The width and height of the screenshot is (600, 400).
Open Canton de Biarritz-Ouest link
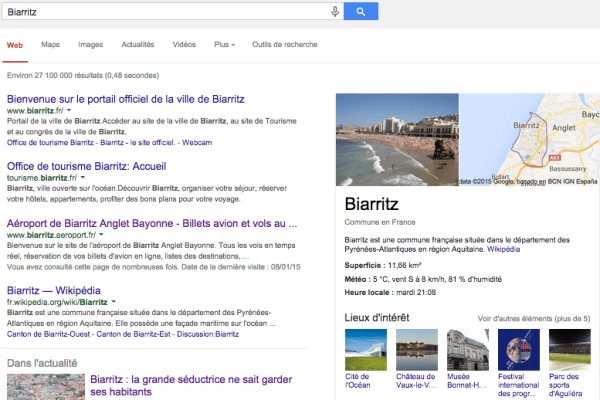pos(48,334)
